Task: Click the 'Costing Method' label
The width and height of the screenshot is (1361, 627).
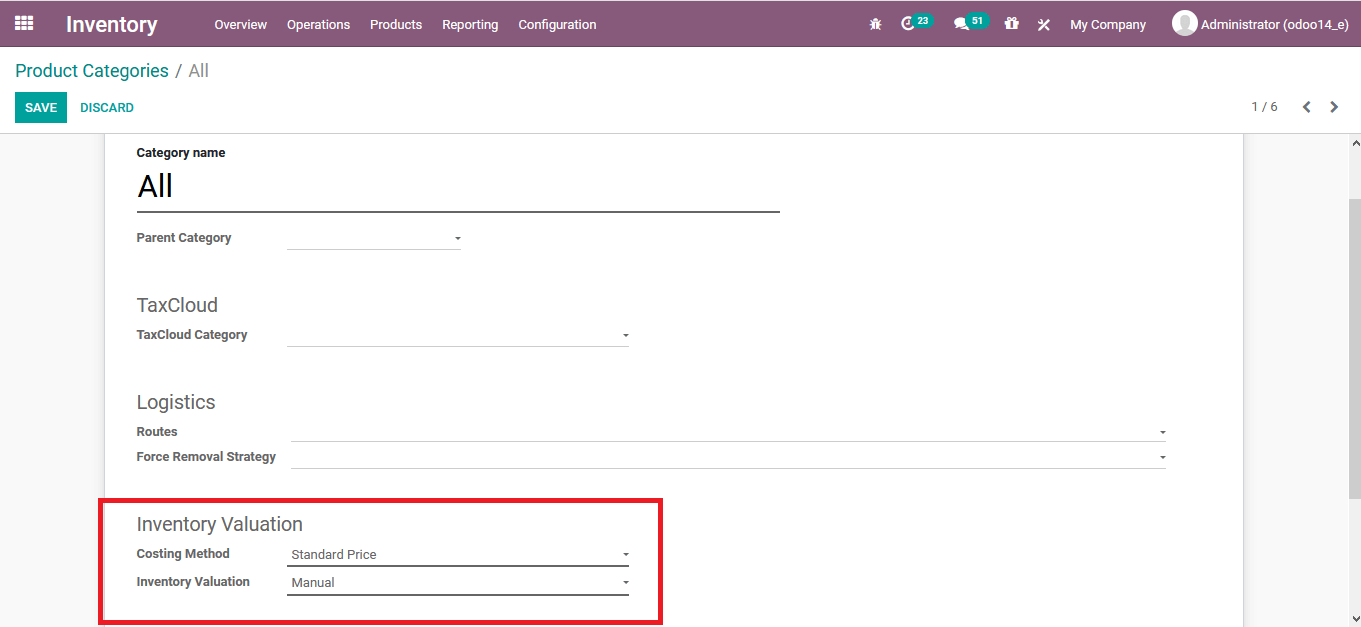Action: click(x=183, y=554)
